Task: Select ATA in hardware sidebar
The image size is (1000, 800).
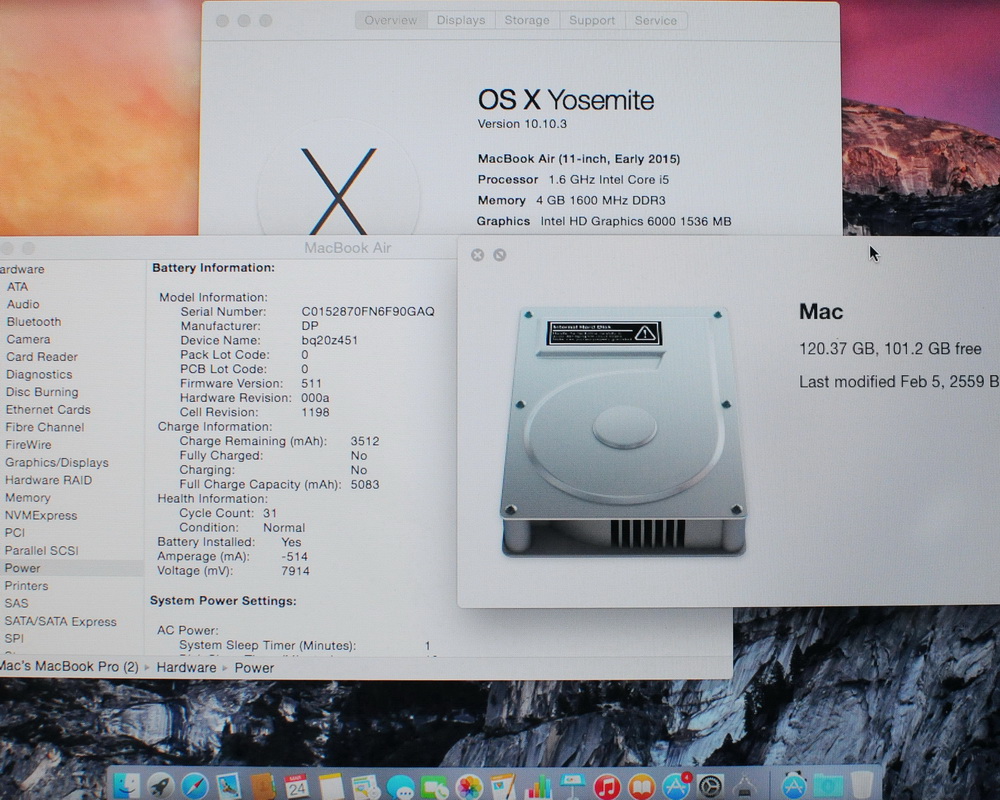Action: point(18,287)
